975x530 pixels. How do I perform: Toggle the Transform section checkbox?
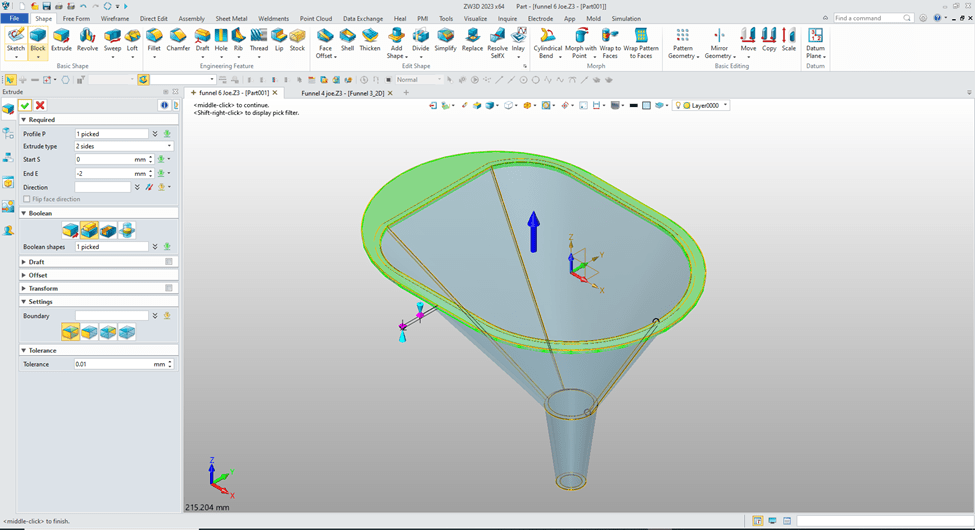(169, 288)
